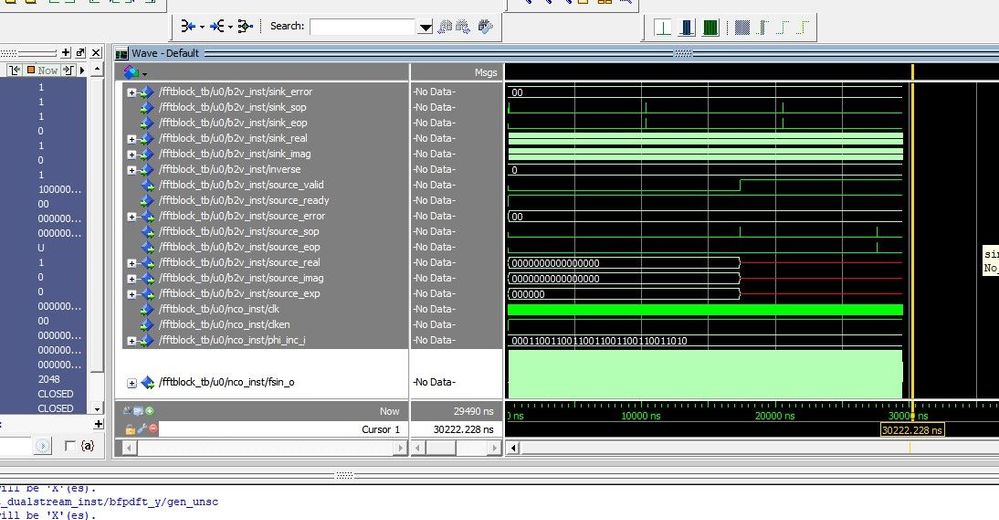The width and height of the screenshot is (999, 520).
Task: Click the Now column header button
Action: point(43,70)
